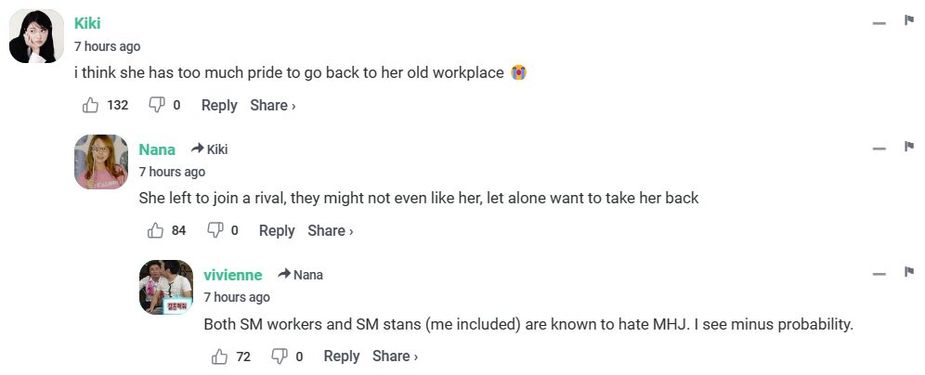Open Share options under Kiki's comment

273,106
